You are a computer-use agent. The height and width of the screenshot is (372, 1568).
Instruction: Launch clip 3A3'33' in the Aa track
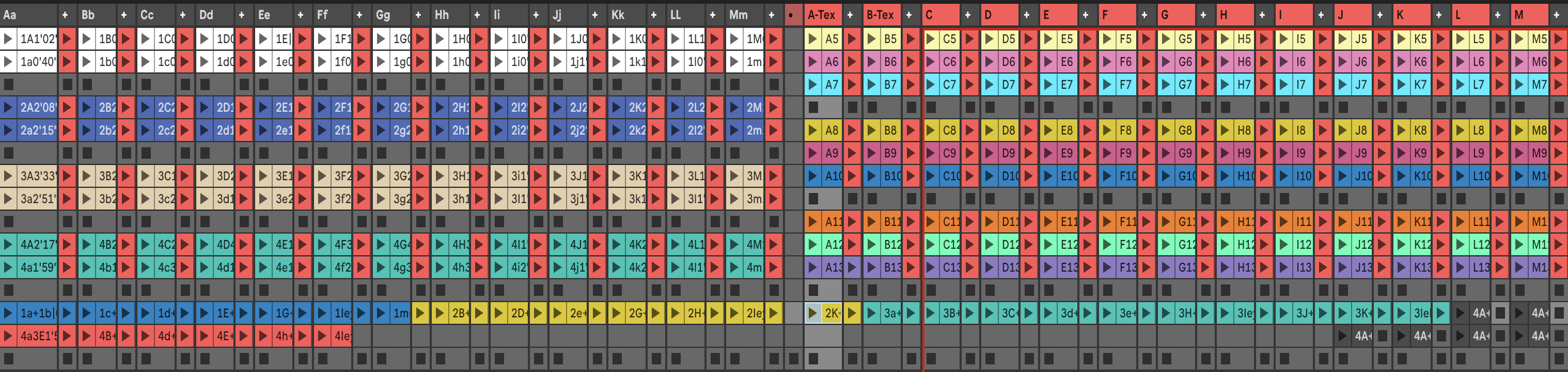[x=8, y=177]
